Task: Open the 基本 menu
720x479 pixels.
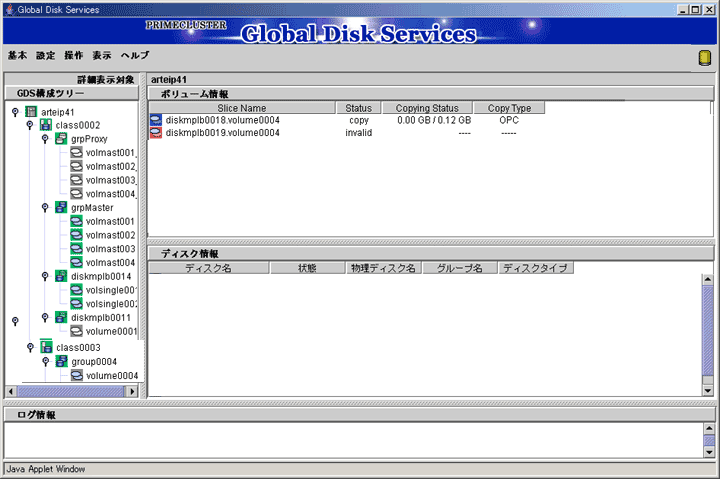Action: (x=17, y=55)
